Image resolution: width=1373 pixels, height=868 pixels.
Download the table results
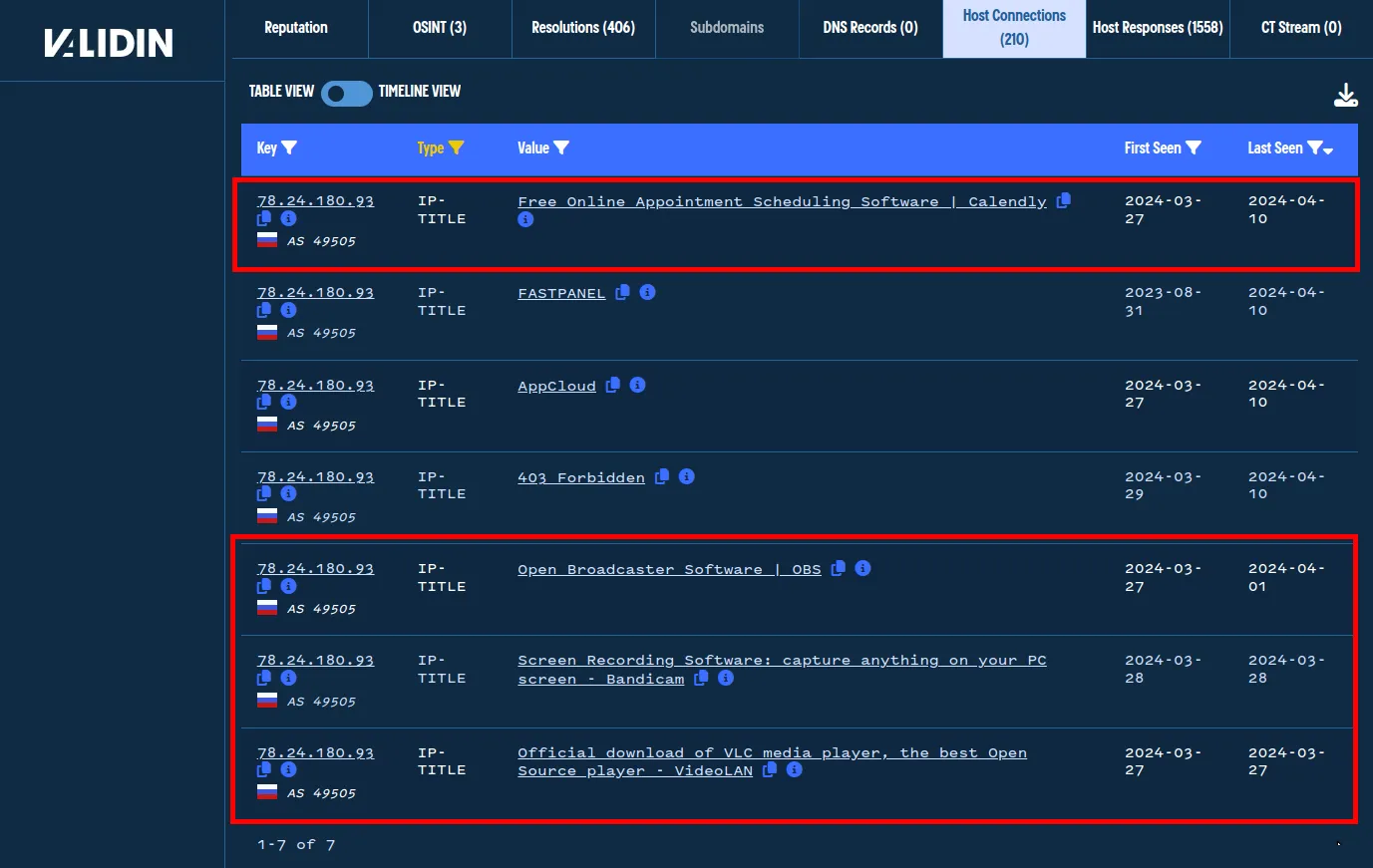[x=1346, y=95]
